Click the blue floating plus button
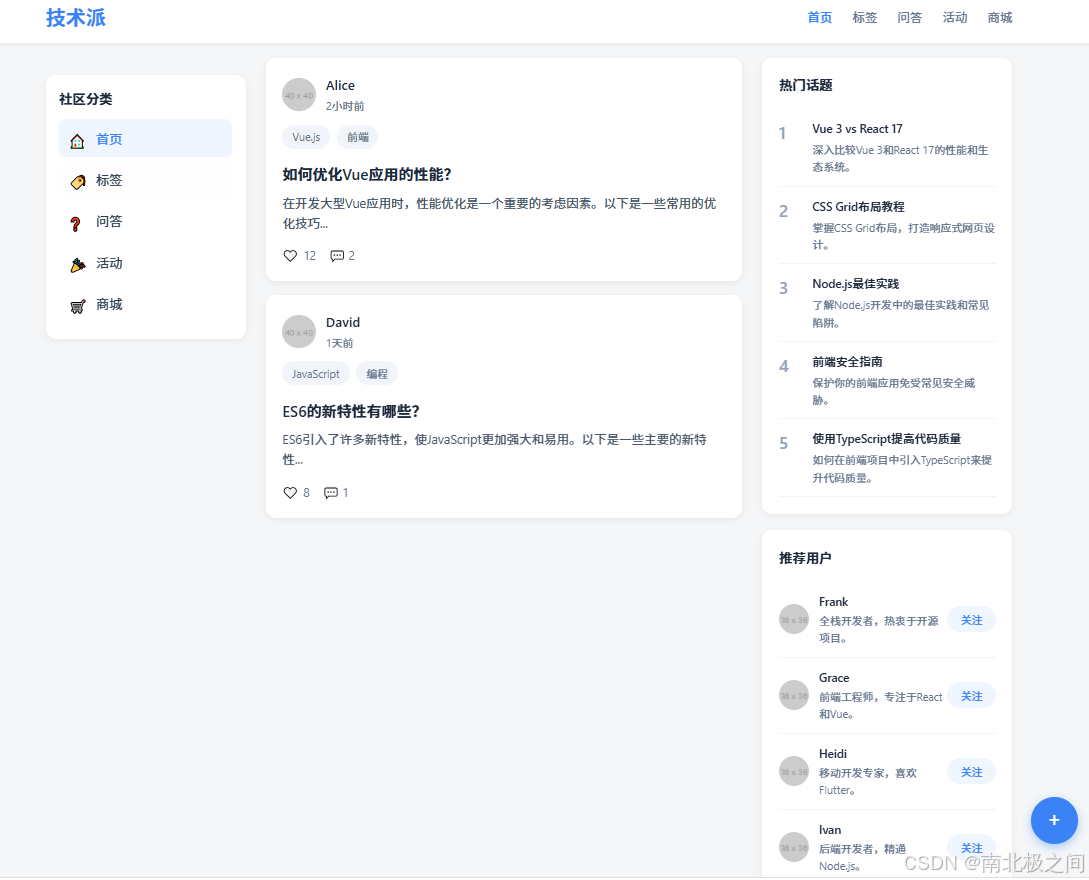 1054,820
